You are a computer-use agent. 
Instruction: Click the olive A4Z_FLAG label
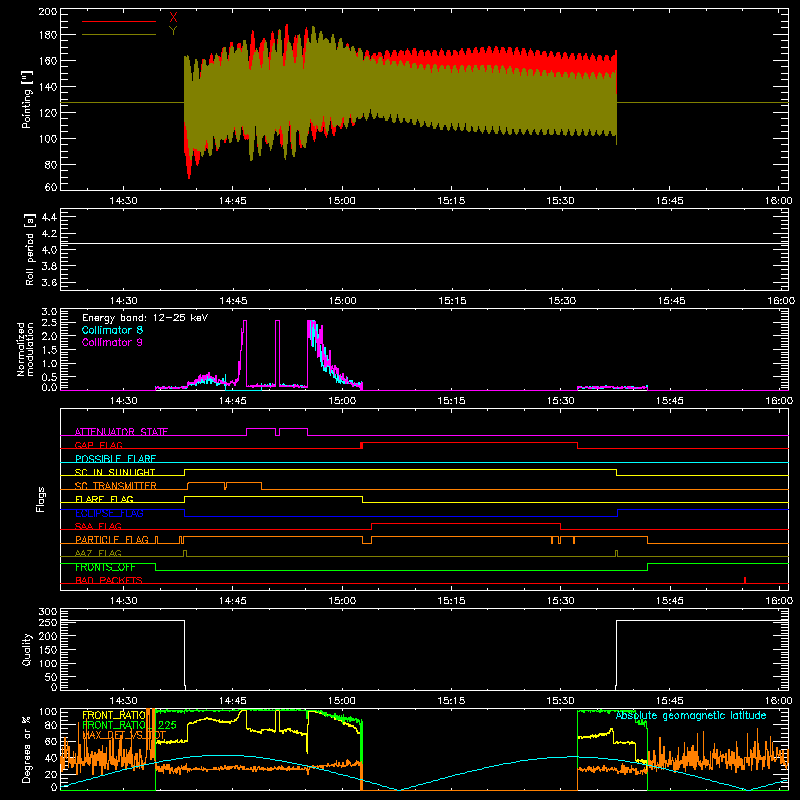(x=98, y=553)
